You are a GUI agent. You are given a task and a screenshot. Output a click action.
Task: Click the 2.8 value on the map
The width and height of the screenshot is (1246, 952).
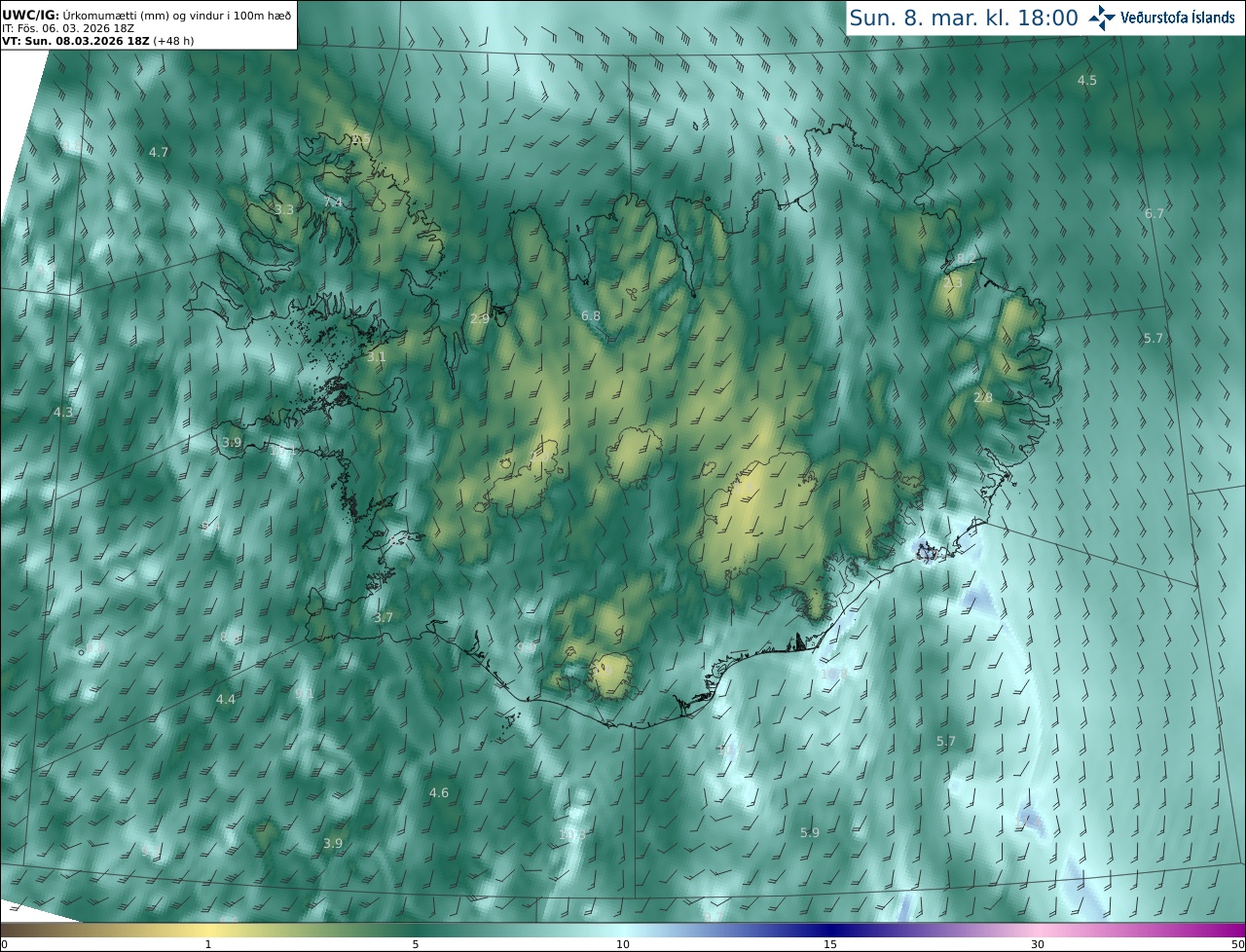pos(983,397)
